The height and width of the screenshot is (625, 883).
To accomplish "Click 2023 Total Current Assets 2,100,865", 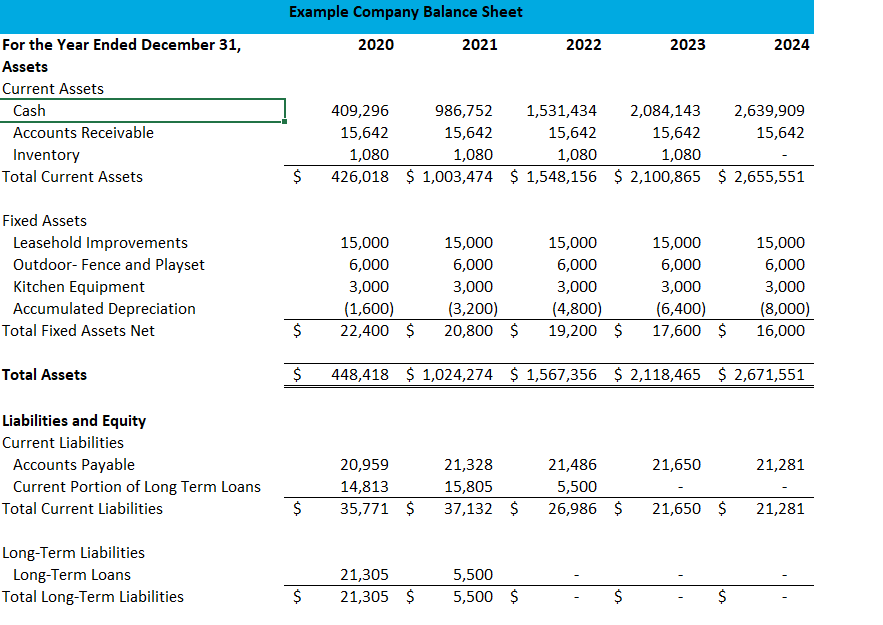I will pos(665,177).
